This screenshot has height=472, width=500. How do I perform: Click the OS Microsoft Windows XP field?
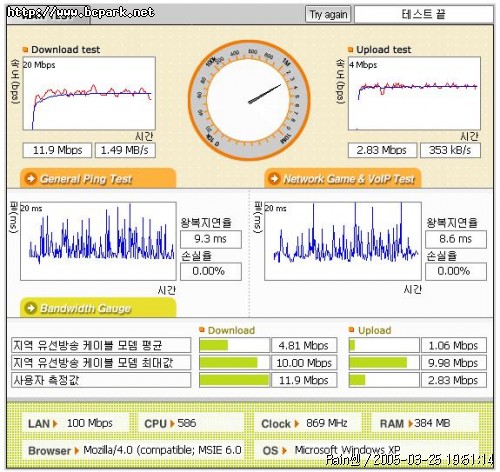(367, 450)
